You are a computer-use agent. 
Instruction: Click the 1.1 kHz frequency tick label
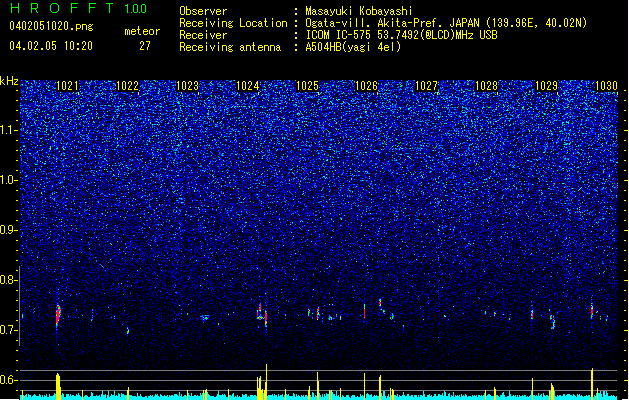tap(9, 130)
